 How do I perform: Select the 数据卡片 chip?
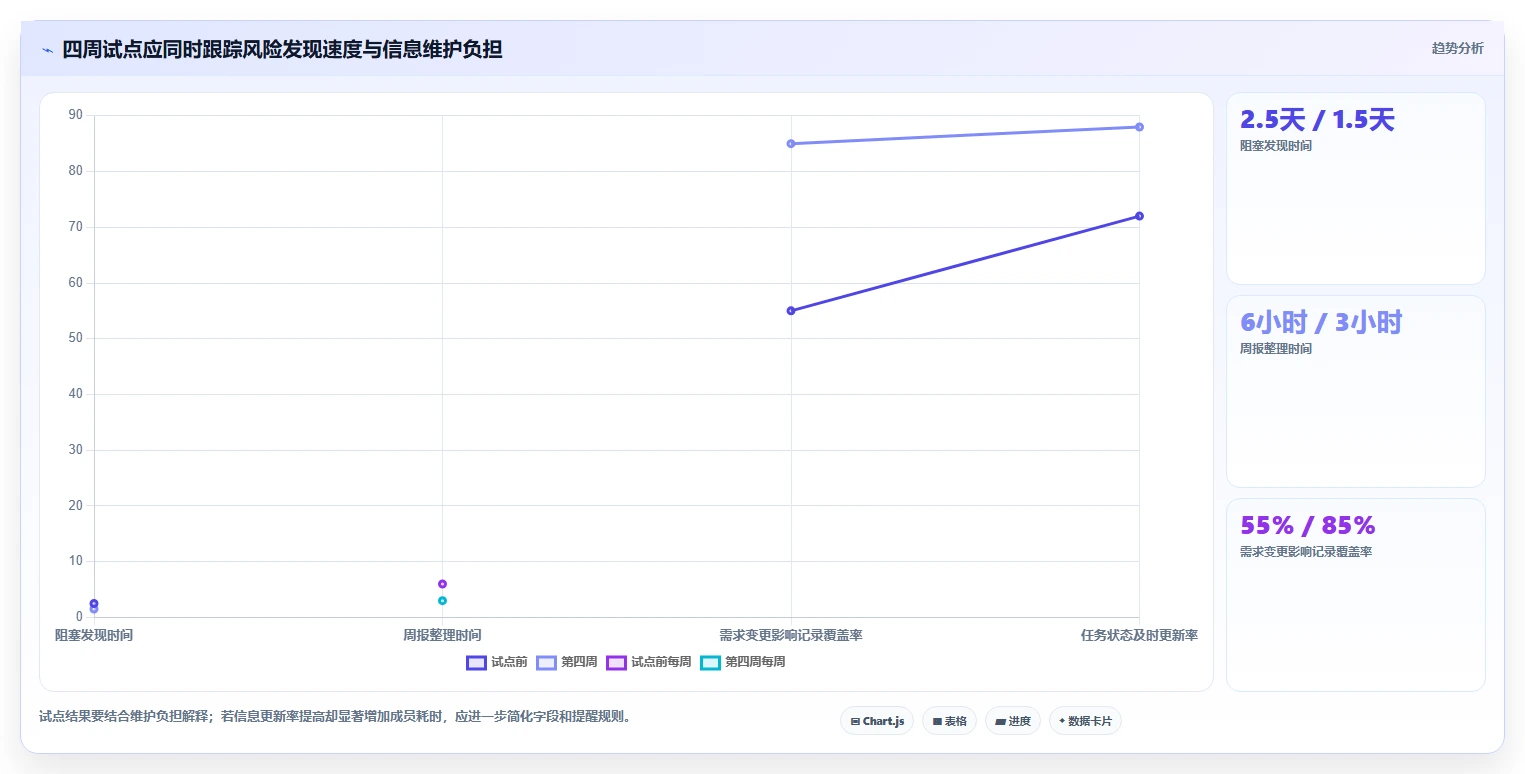coord(1085,721)
